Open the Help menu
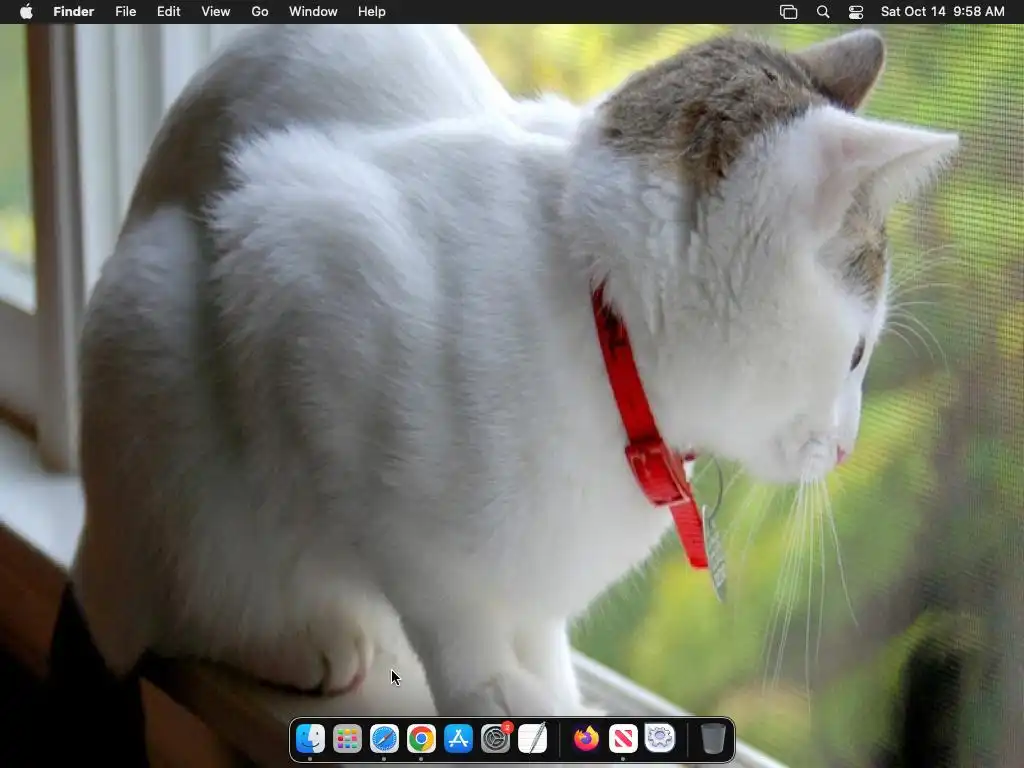This screenshot has width=1024, height=768. (x=372, y=12)
